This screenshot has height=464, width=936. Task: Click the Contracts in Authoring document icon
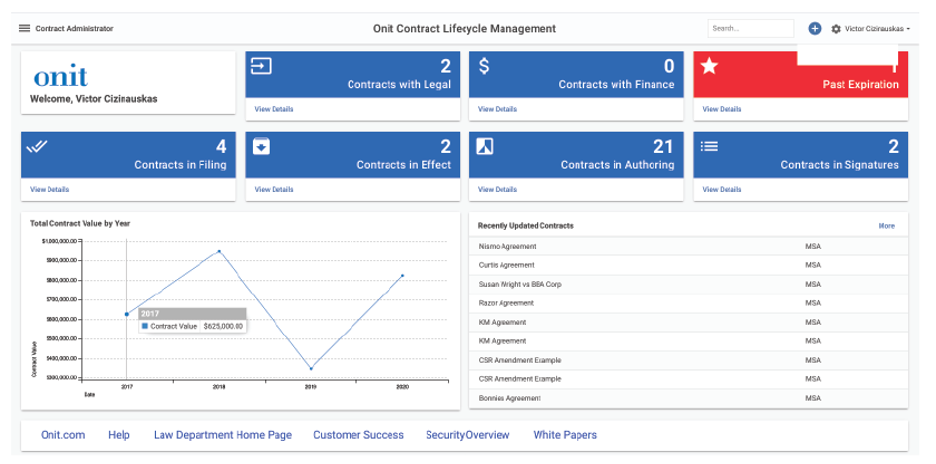485,146
